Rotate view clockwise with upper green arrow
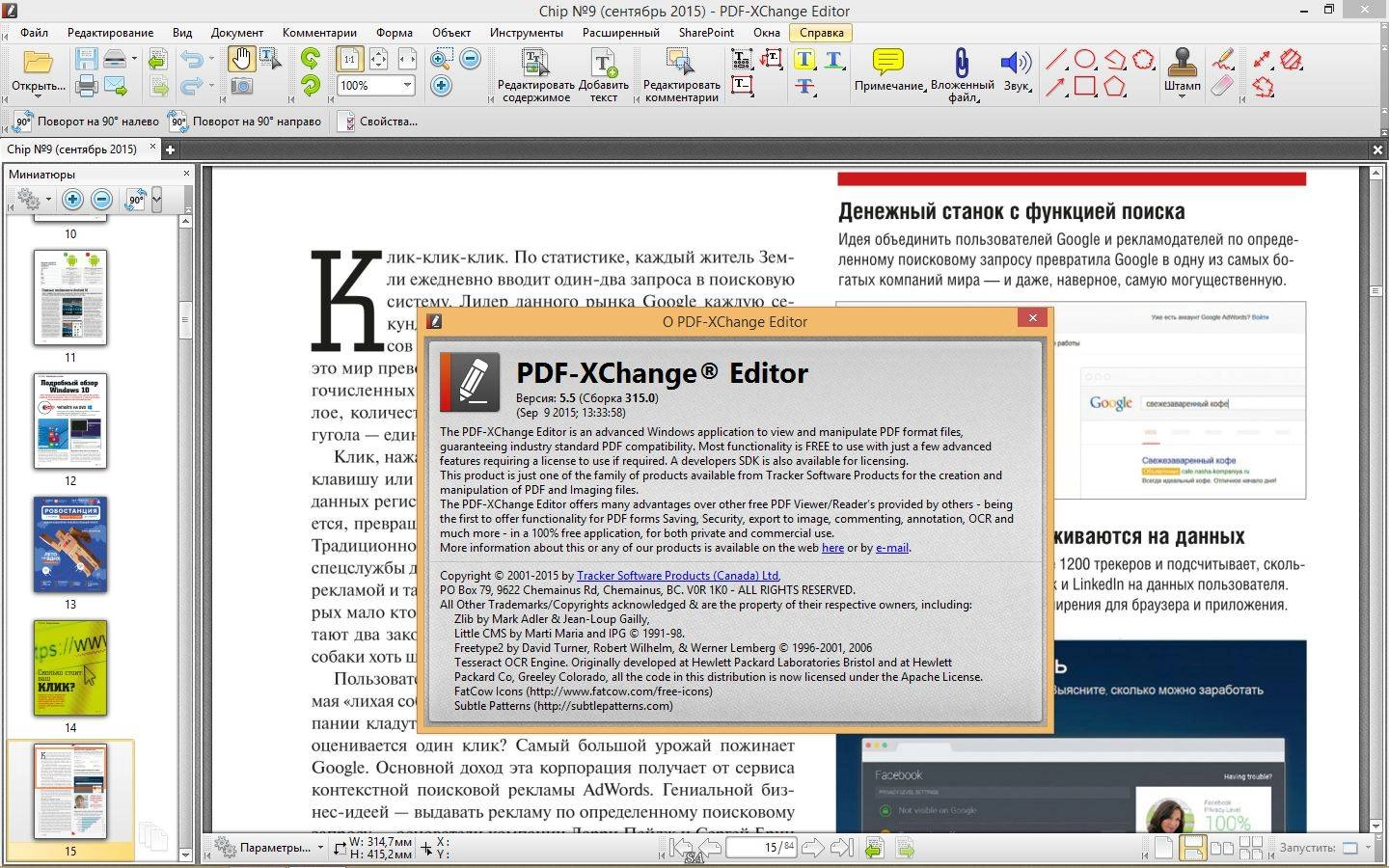Viewport: 1389px width, 868px height. pos(311,59)
